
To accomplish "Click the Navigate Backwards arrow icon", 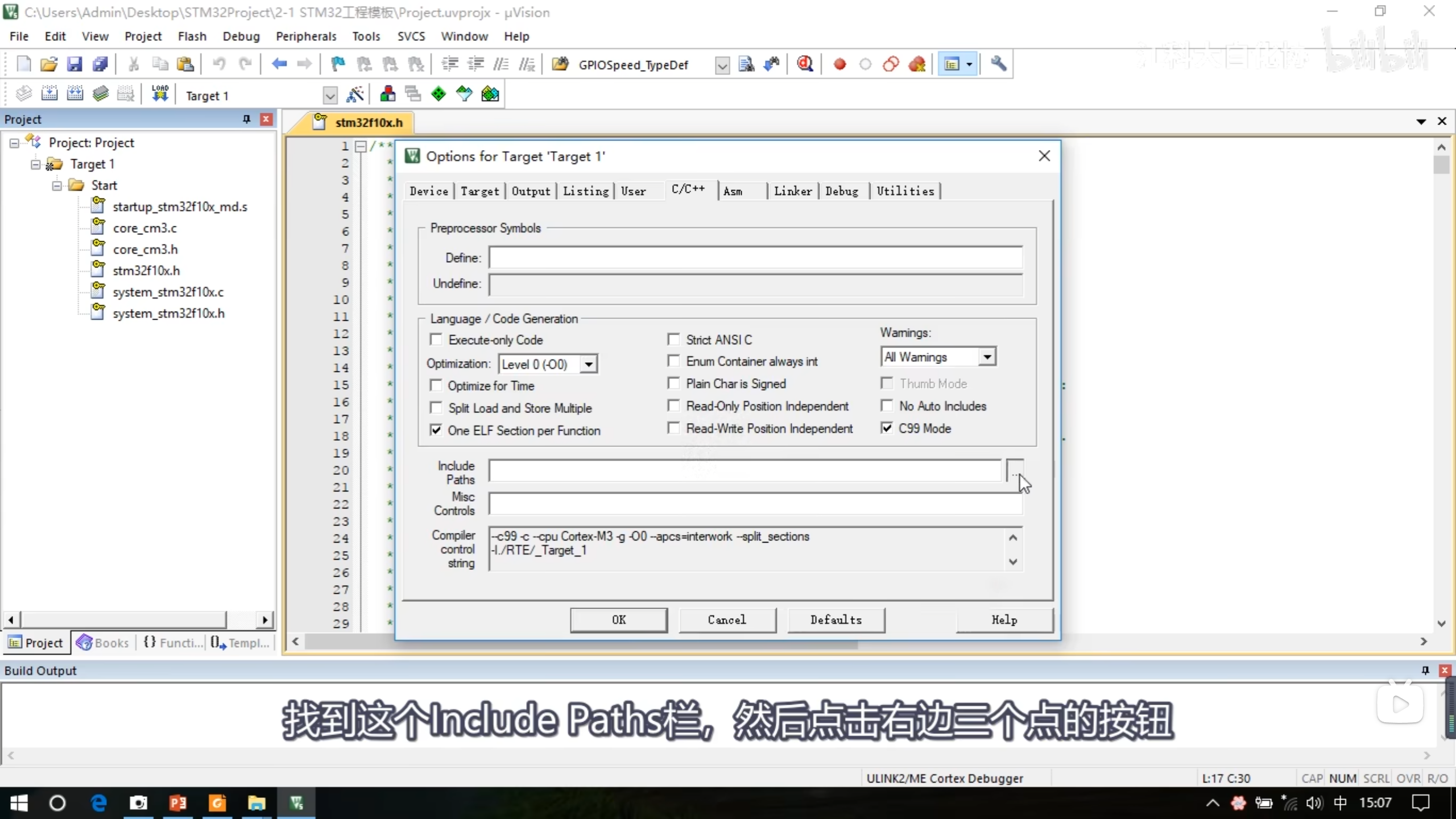I will coord(279,64).
